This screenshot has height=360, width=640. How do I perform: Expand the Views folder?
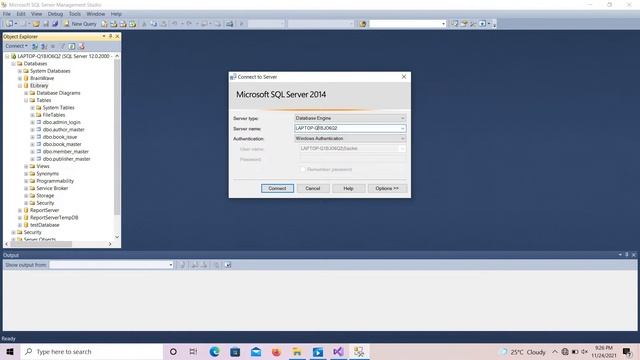point(26,166)
